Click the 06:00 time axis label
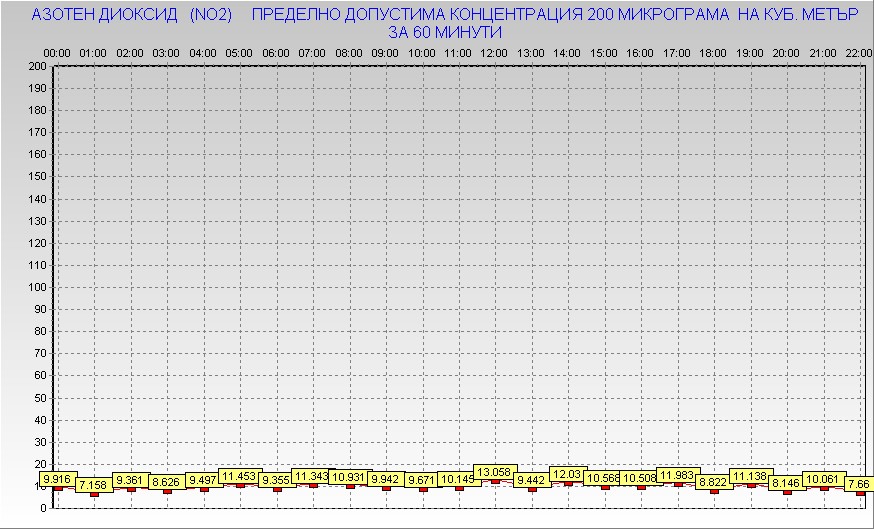The width and height of the screenshot is (874, 529). tap(275, 52)
